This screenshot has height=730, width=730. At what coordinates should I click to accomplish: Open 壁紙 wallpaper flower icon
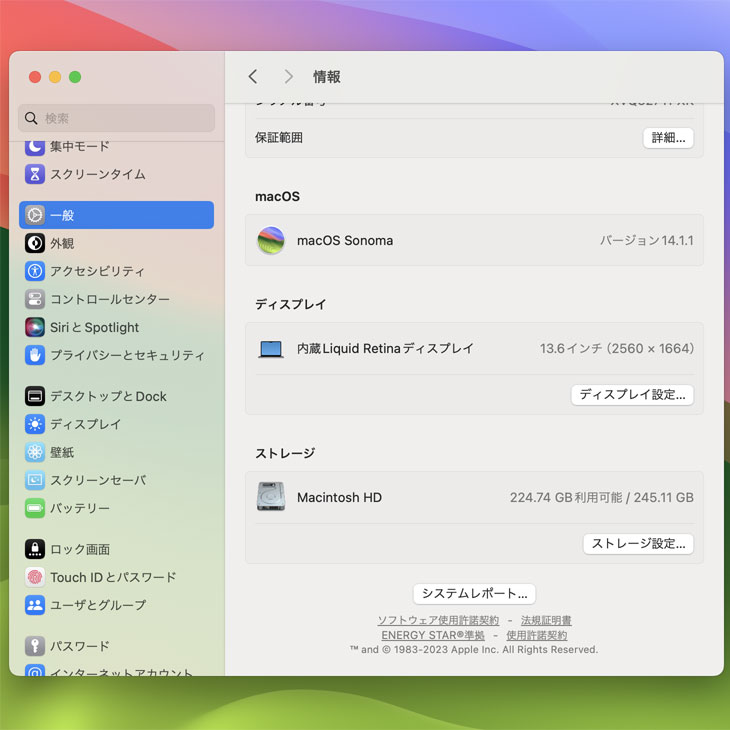tap(35, 452)
